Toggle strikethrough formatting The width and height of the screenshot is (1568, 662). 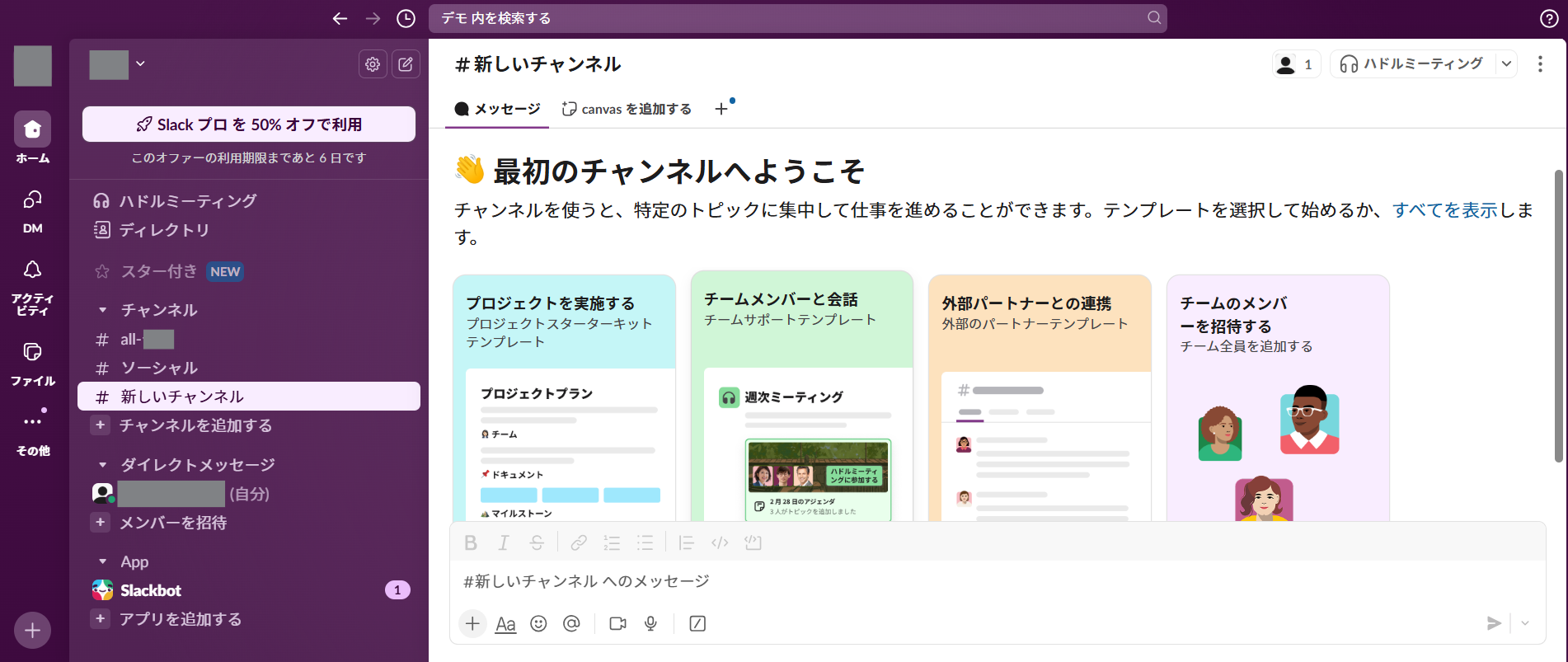coord(537,542)
